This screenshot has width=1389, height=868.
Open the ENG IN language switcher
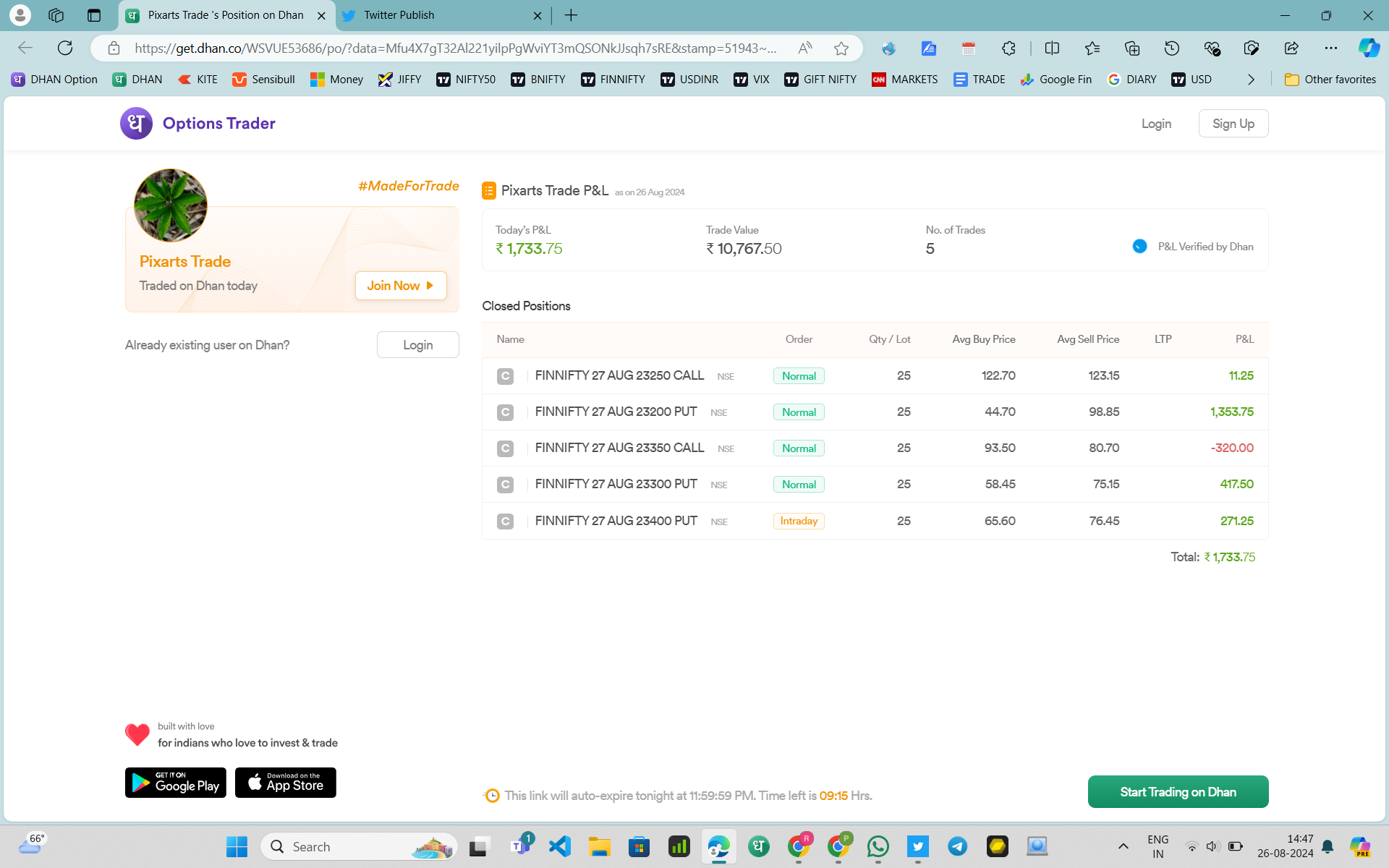pyautogui.click(x=1157, y=846)
